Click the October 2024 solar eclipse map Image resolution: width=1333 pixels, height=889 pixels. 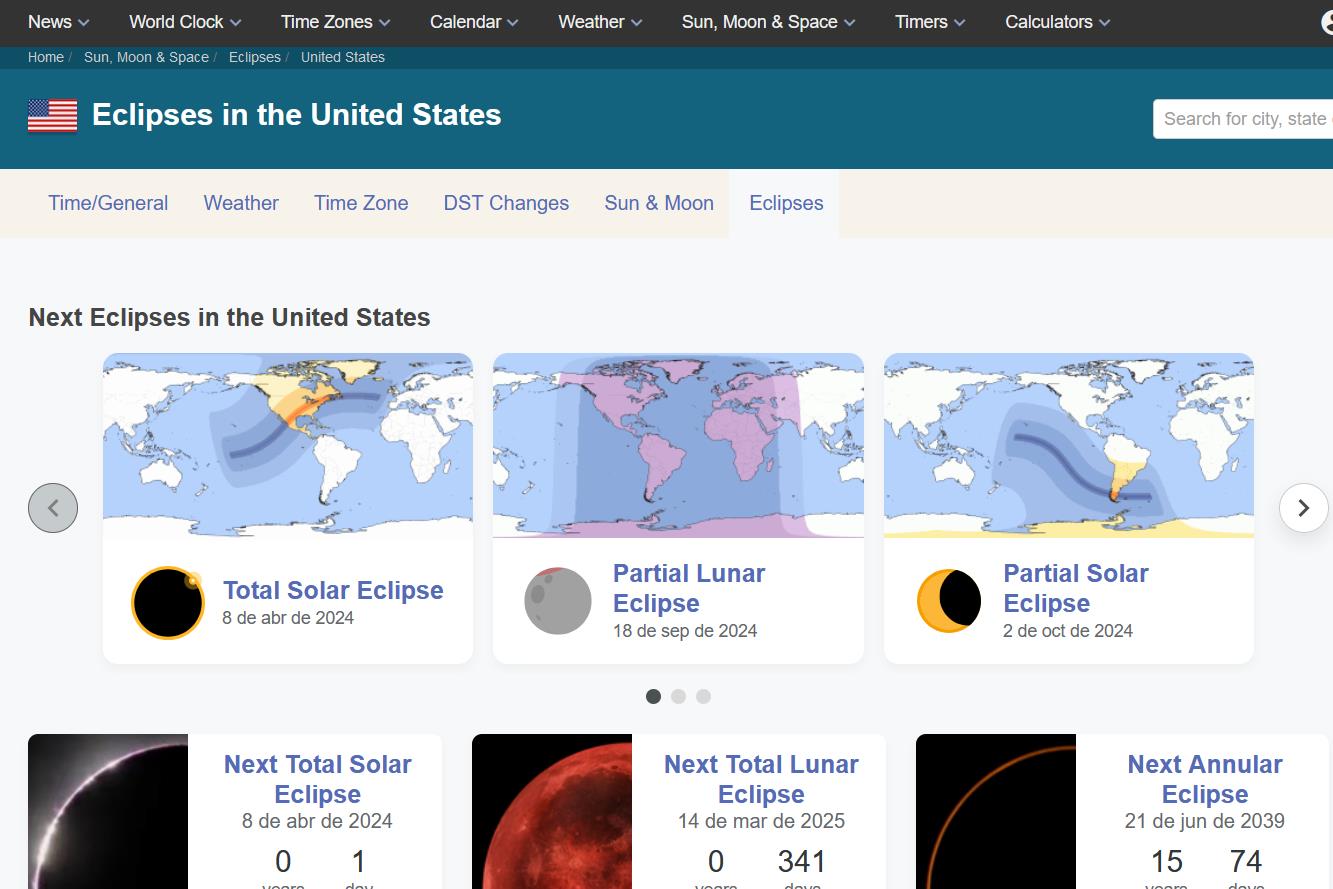click(1068, 445)
